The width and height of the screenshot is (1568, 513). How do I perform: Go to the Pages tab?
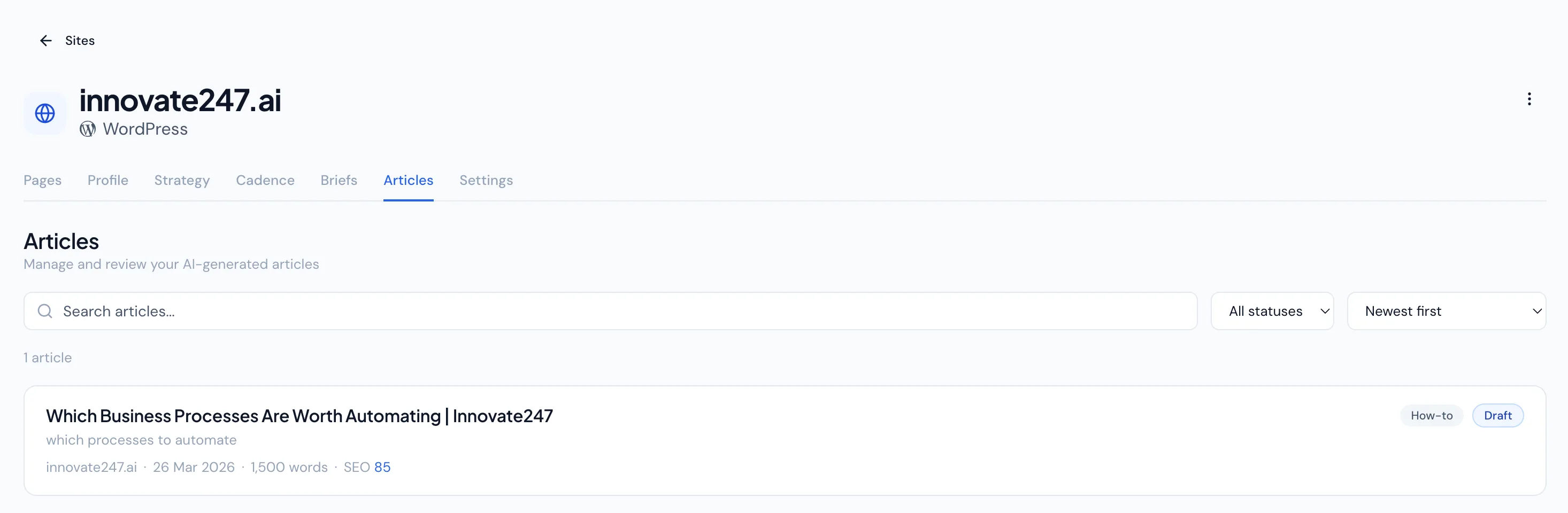(42, 181)
